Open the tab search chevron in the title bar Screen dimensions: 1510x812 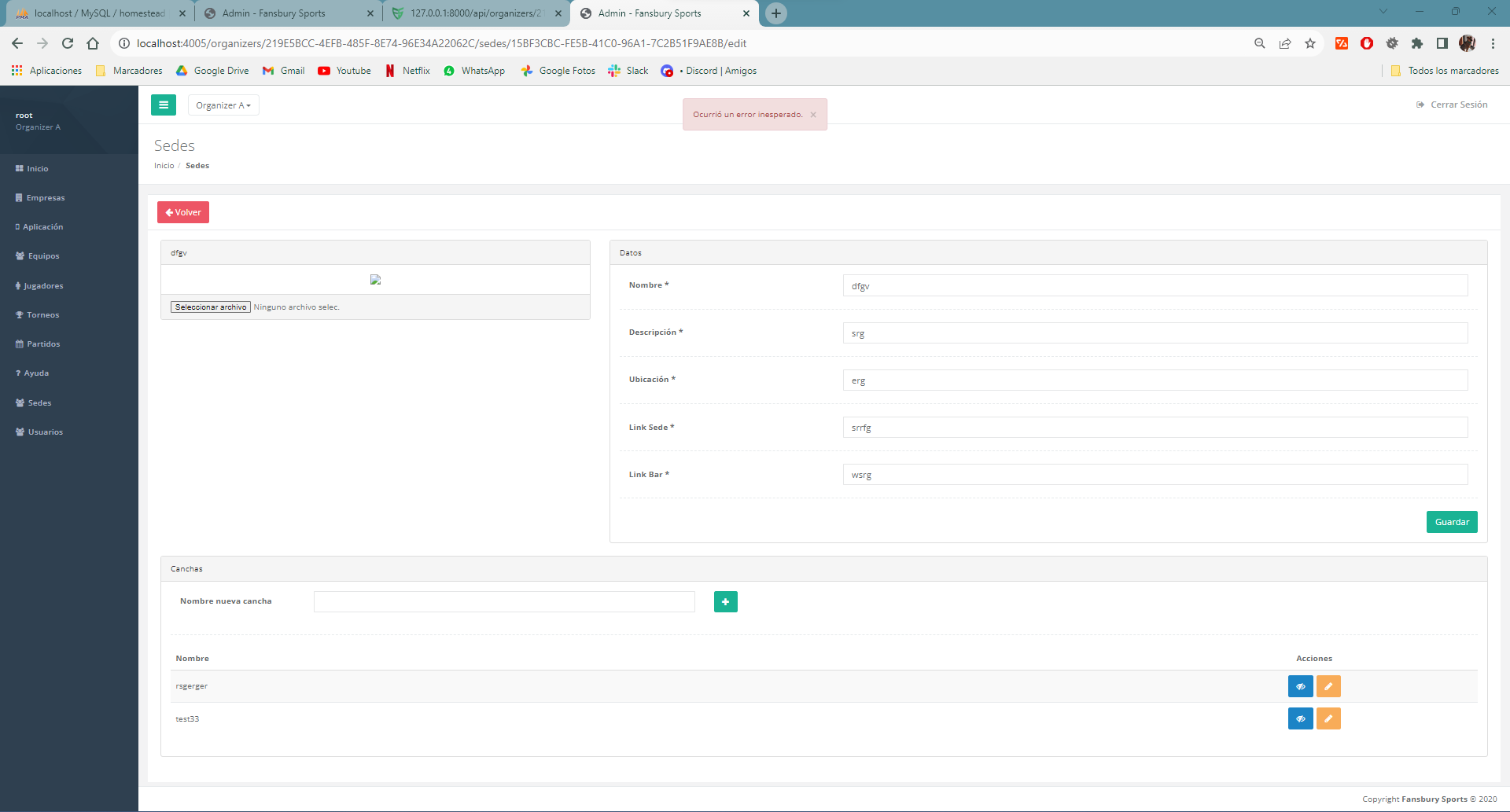(x=1383, y=11)
